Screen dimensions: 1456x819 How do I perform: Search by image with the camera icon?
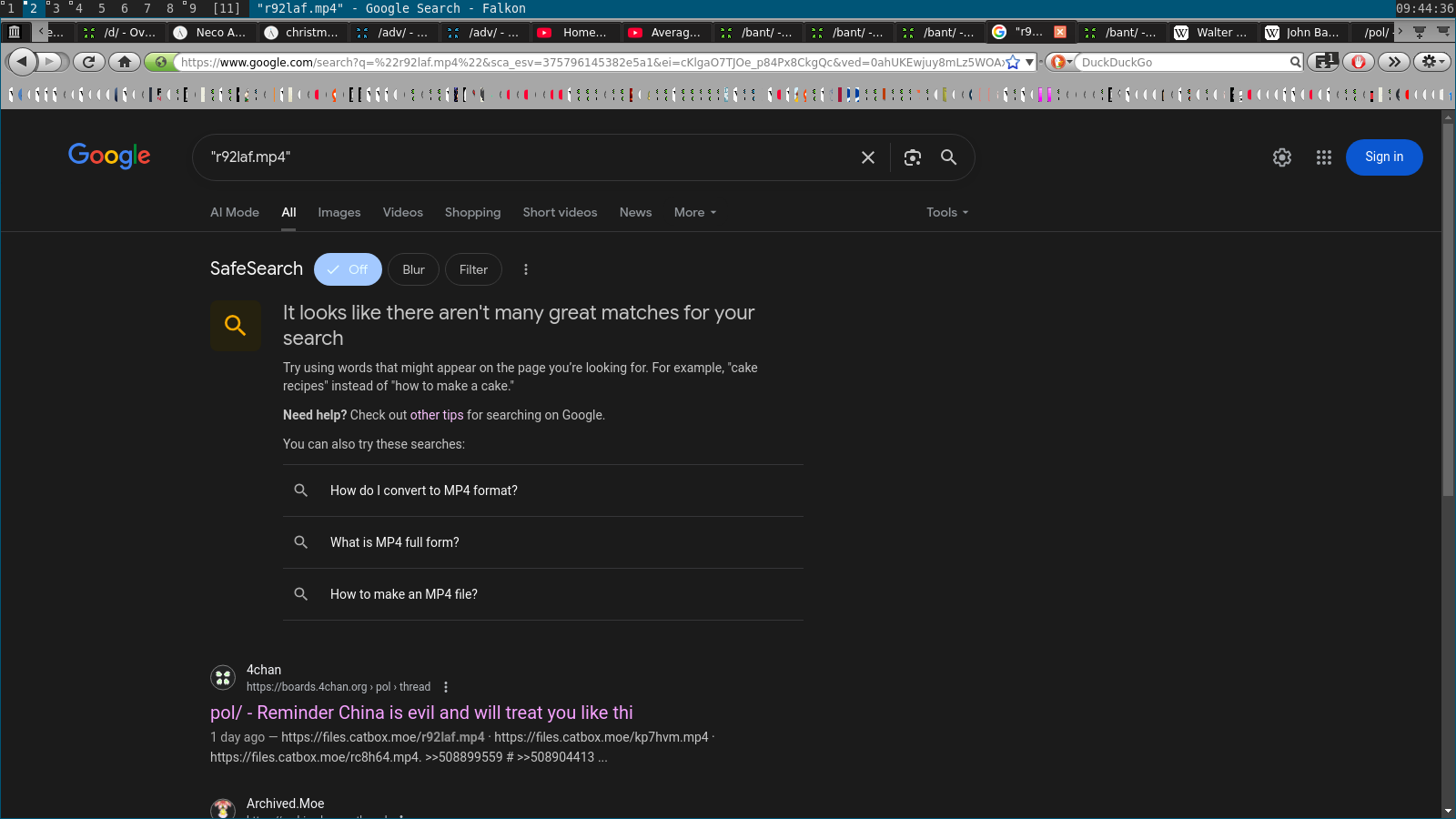point(913,157)
